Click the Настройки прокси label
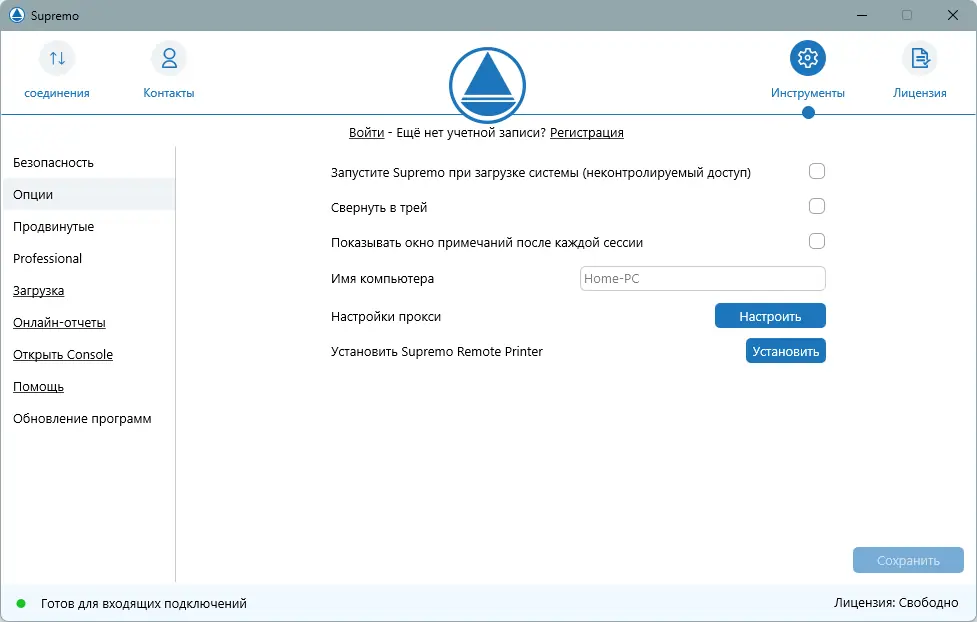 (386, 317)
